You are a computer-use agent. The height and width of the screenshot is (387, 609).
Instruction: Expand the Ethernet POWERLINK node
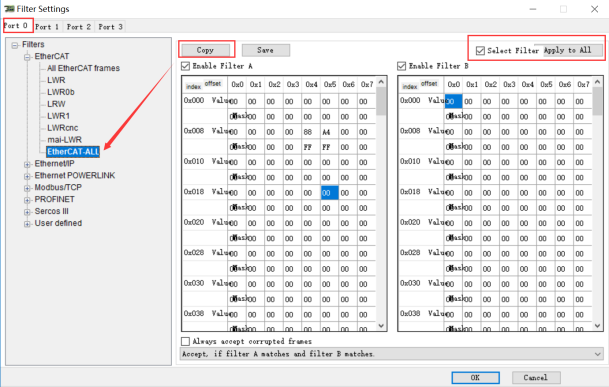27,176
